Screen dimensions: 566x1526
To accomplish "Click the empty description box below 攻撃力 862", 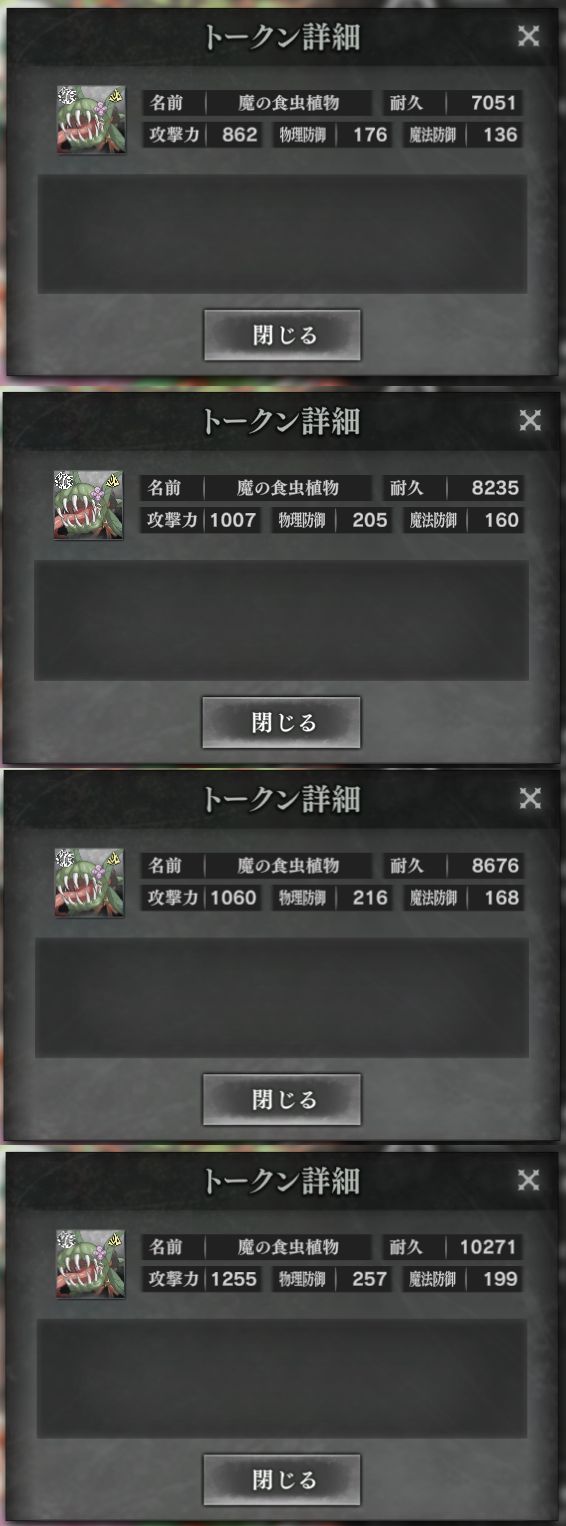I will tap(283, 234).
